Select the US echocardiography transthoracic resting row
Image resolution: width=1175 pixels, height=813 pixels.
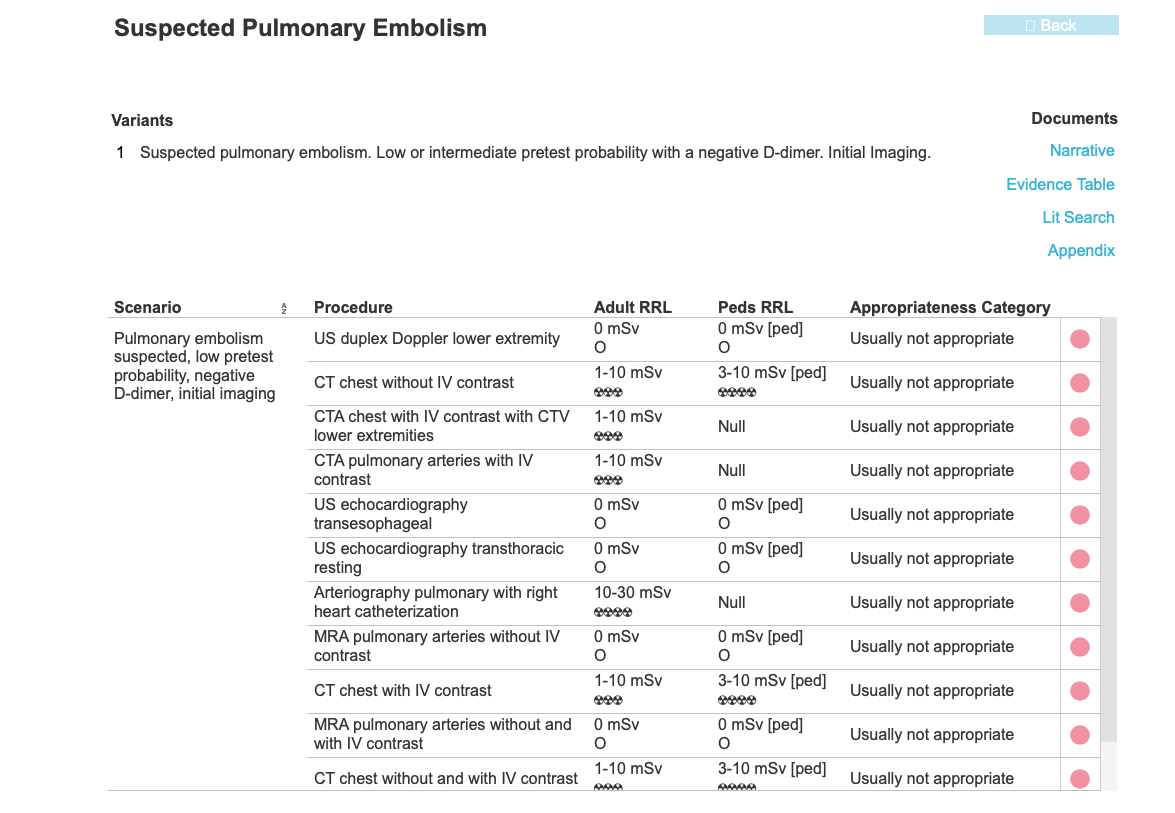(704, 559)
